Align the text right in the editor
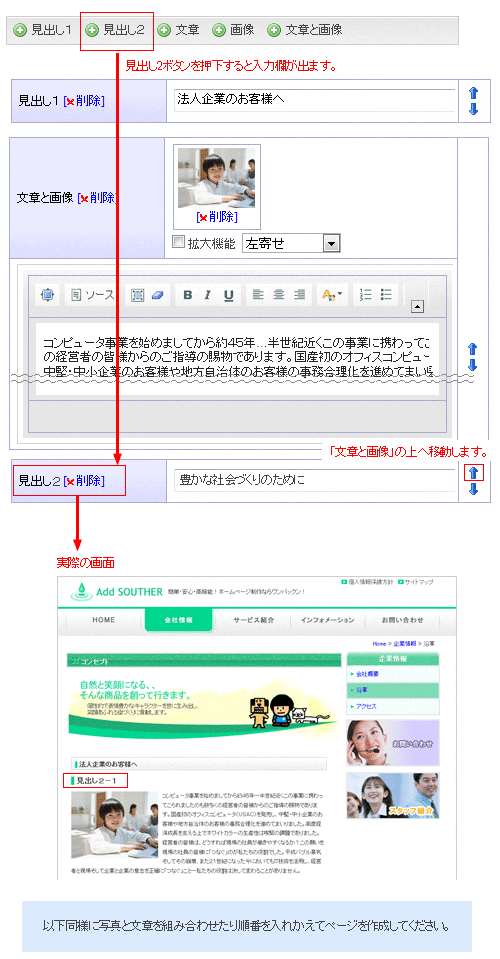The image size is (500, 959). 299,295
